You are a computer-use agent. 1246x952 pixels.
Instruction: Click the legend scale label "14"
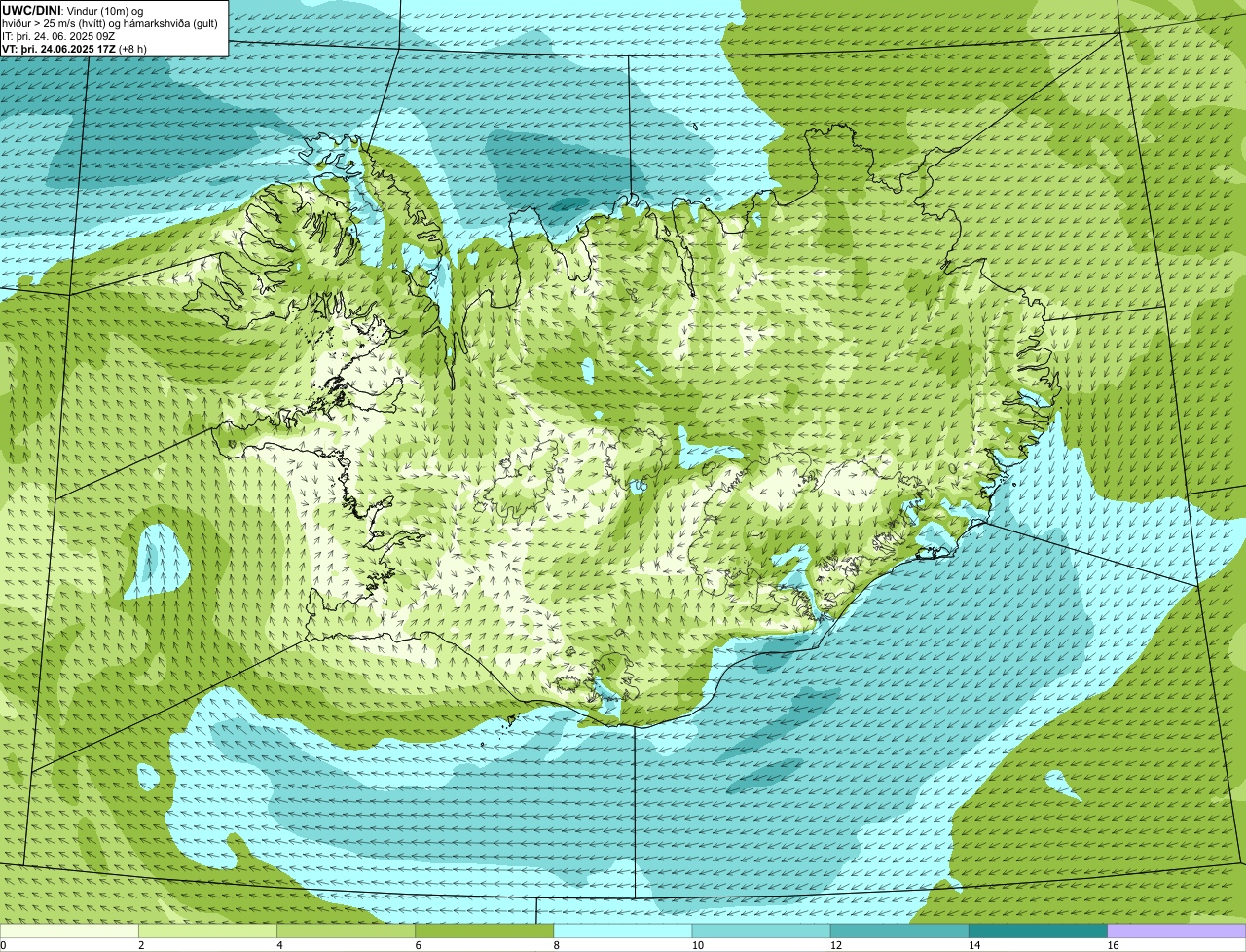pyautogui.click(x=973, y=945)
